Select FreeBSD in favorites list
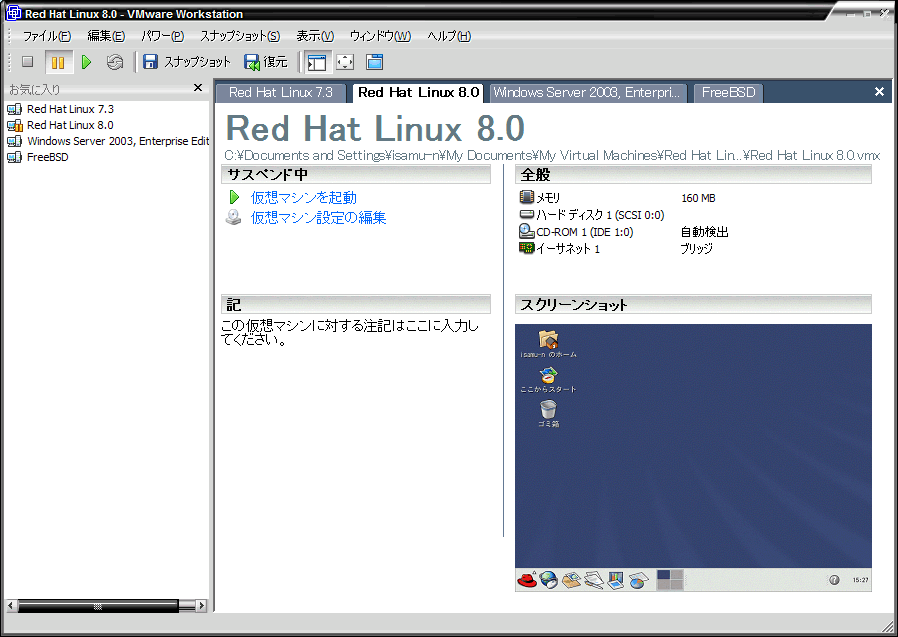This screenshot has width=898, height=637. coord(38,157)
